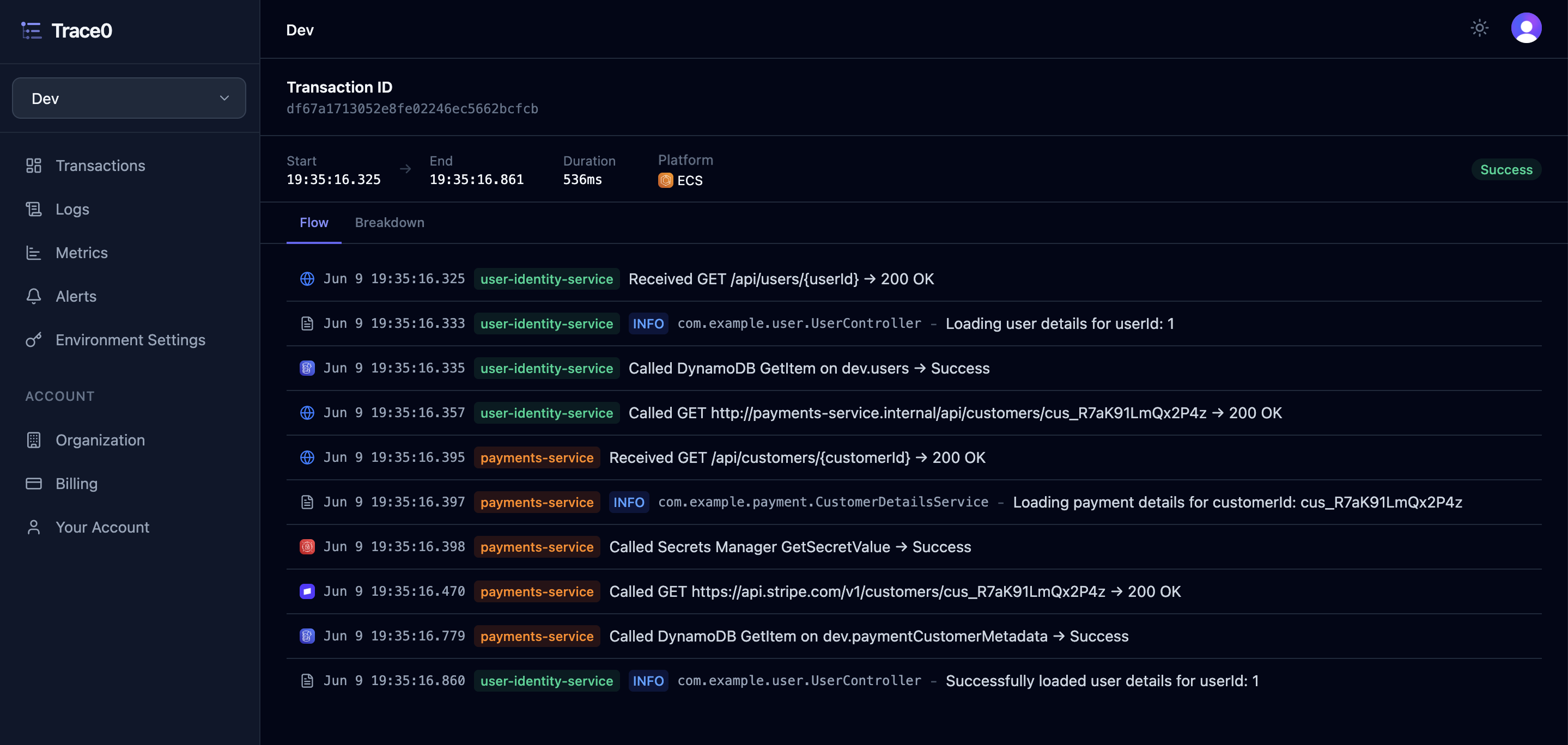Image resolution: width=1568 pixels, height=745 pixels.
Task: Click payments-service tag on Stripe row
Action: 537,591
